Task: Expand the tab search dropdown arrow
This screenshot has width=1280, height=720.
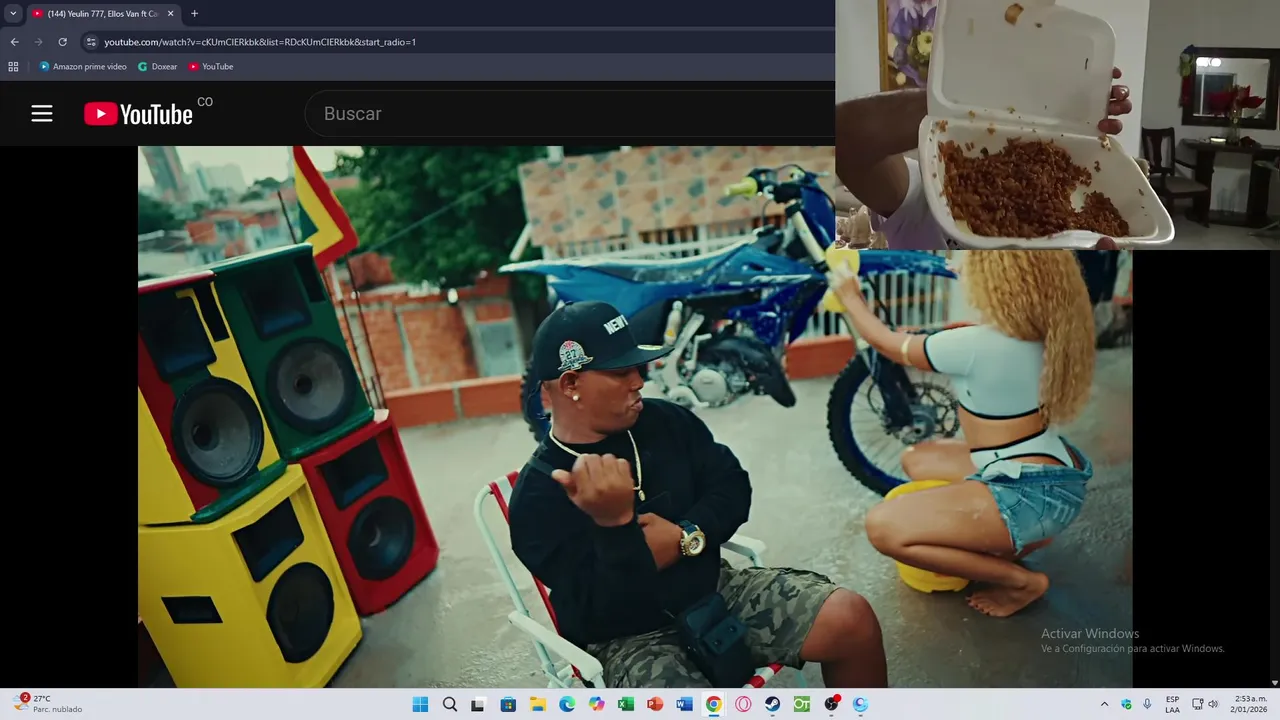Action: 13,14
